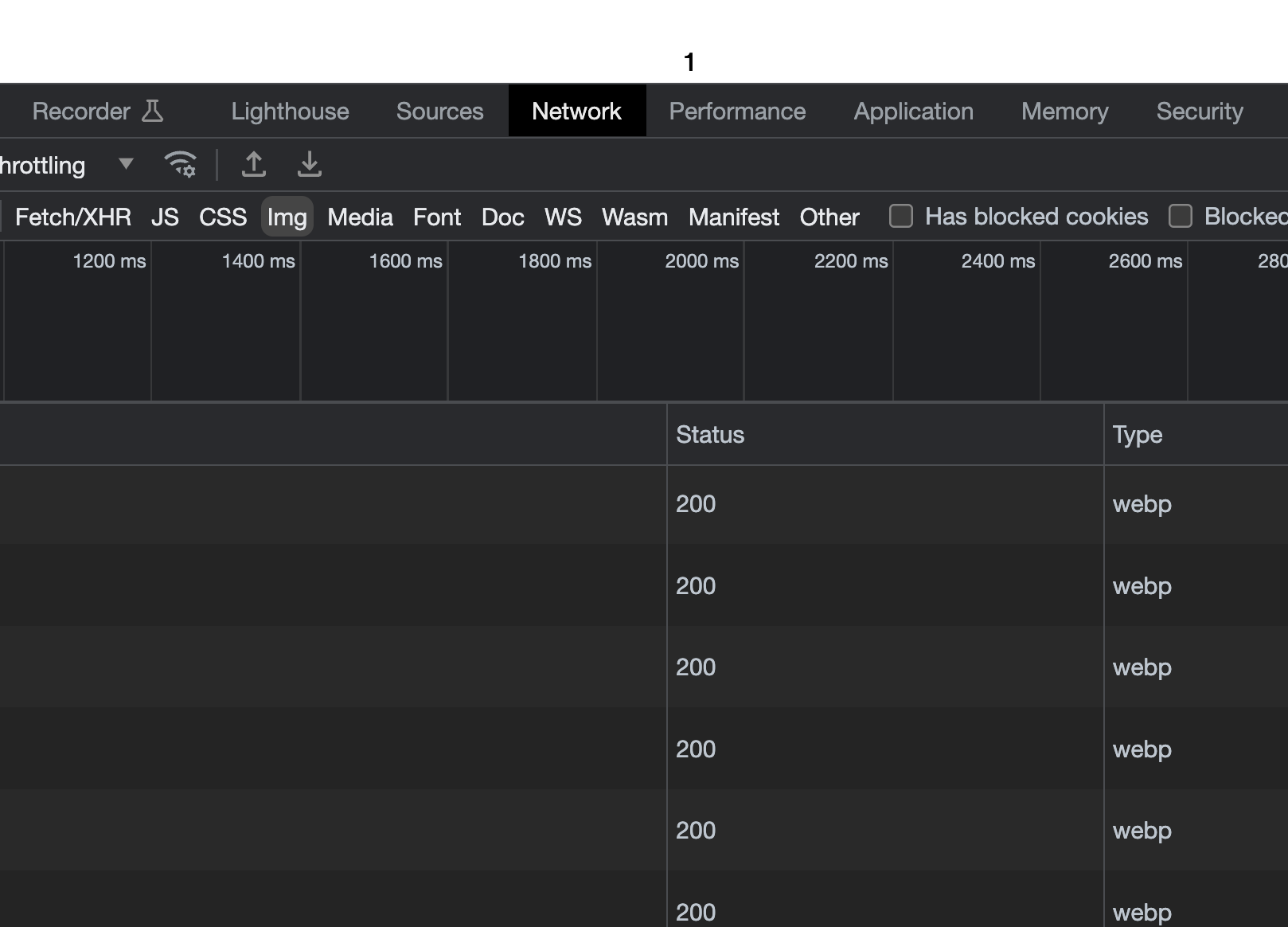1288x927 pixels.
Task: Sort requests by the Status column
Action: [710, 434]
